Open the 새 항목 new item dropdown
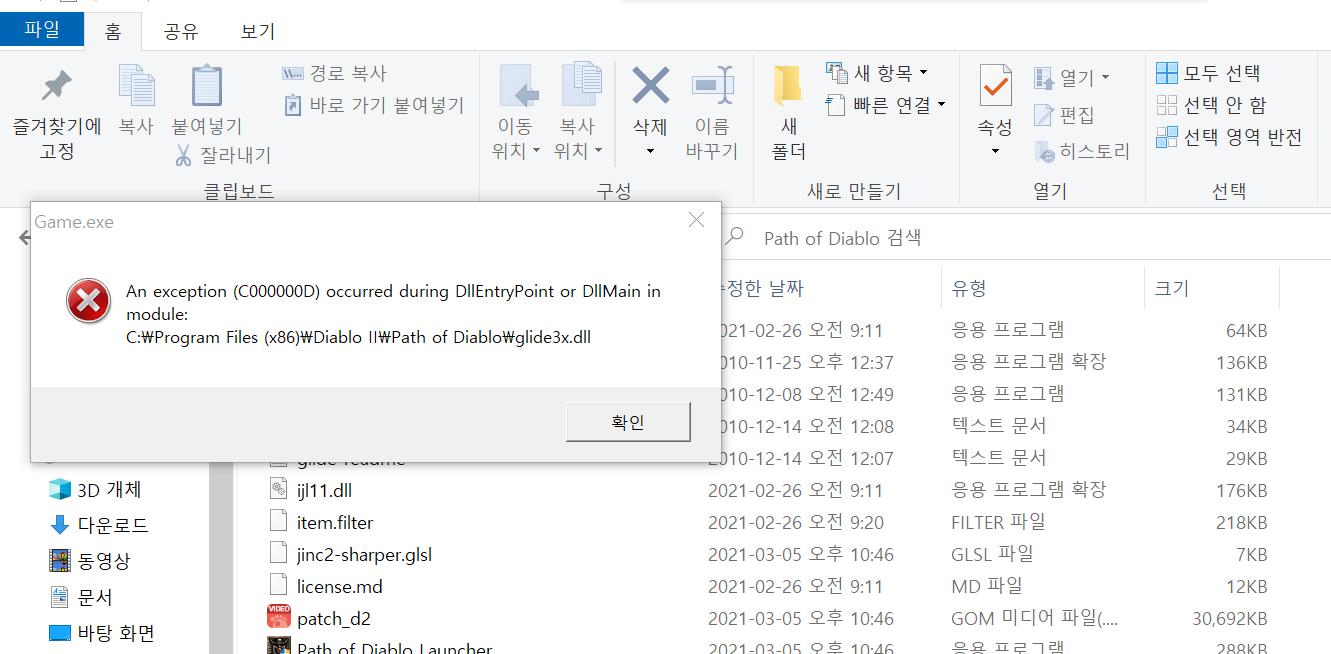Viewport: 1331px width, 654px height. click(x=877, y=73)
